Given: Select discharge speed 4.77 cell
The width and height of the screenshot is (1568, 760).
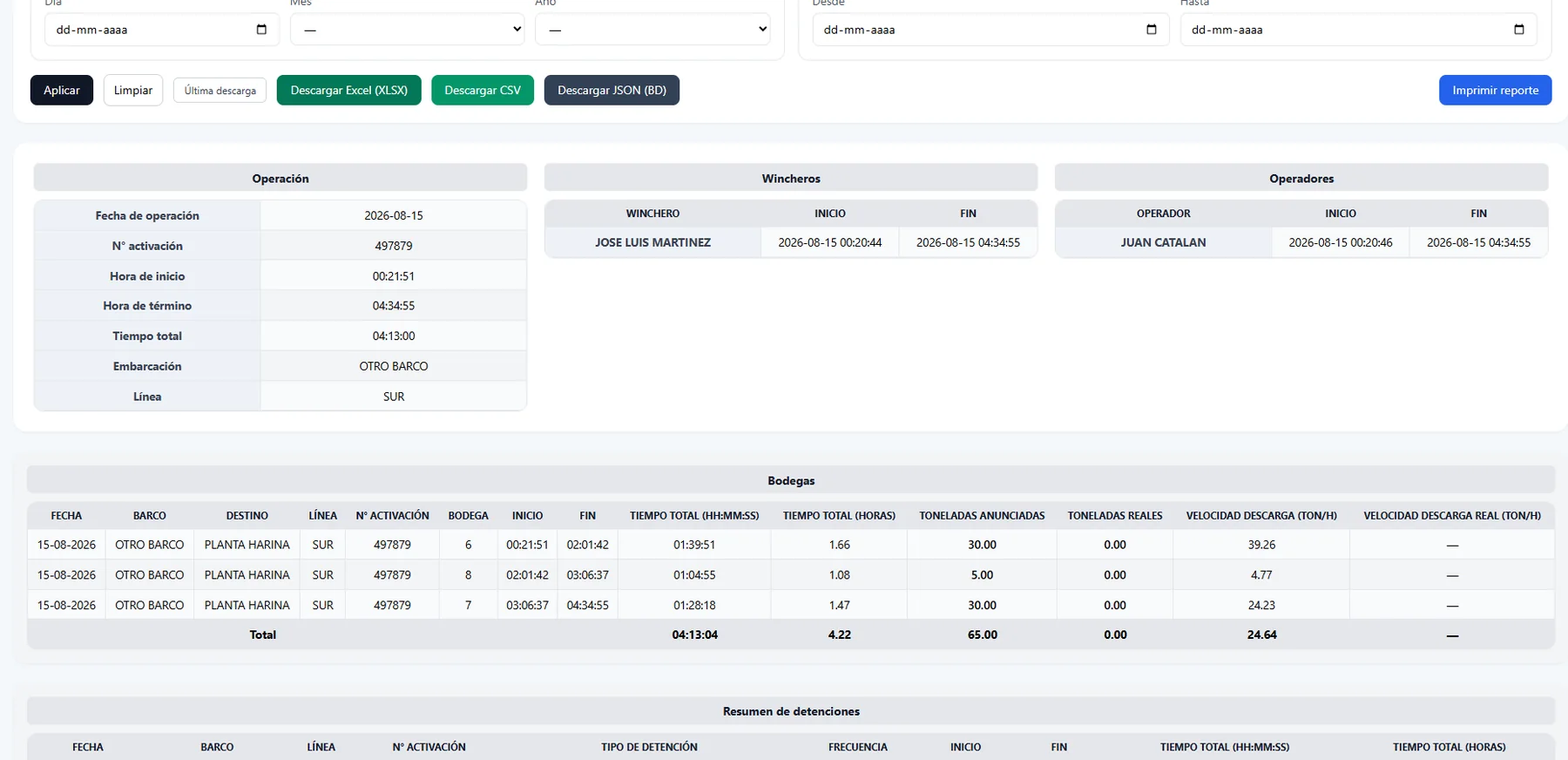Looking at the screenshot, I should [1261, 575].
